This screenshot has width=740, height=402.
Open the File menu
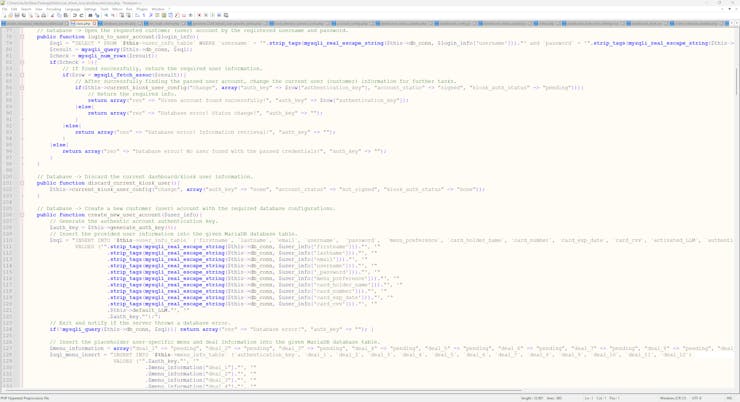(x=5, y=9)
